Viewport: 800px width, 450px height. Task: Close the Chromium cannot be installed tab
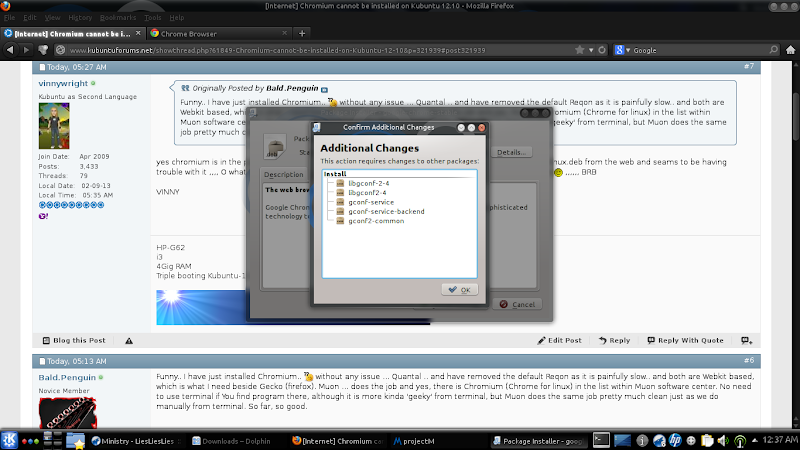point(138,33)
